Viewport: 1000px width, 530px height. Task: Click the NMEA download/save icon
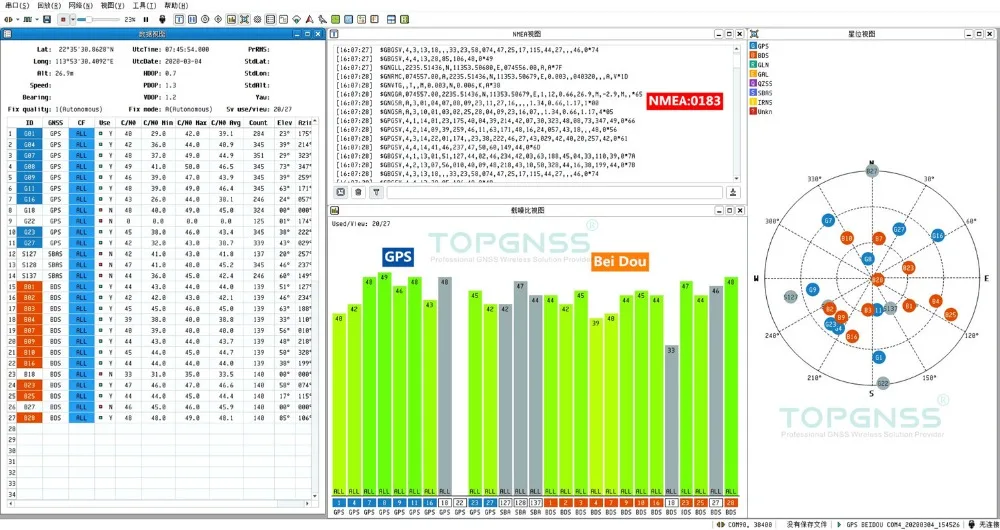tap(733, 192)
